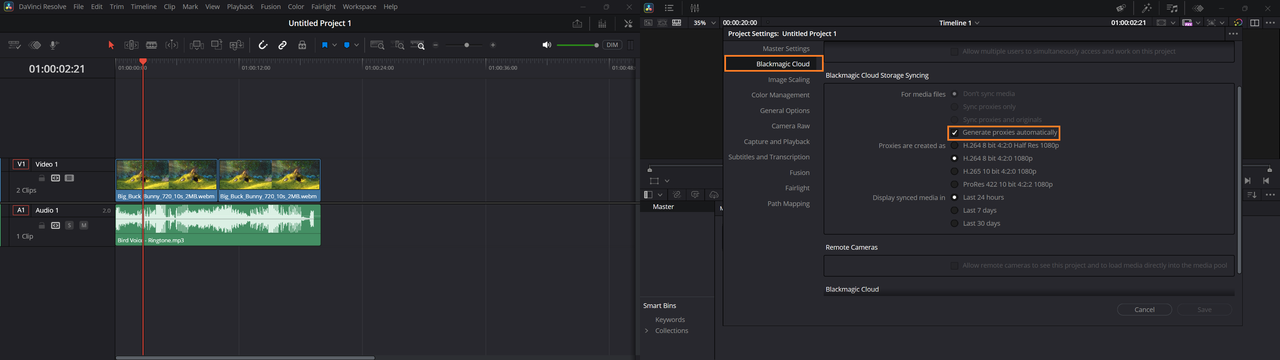
Task: Mute the Audio 1 track
Action: [x=84, y=225]
